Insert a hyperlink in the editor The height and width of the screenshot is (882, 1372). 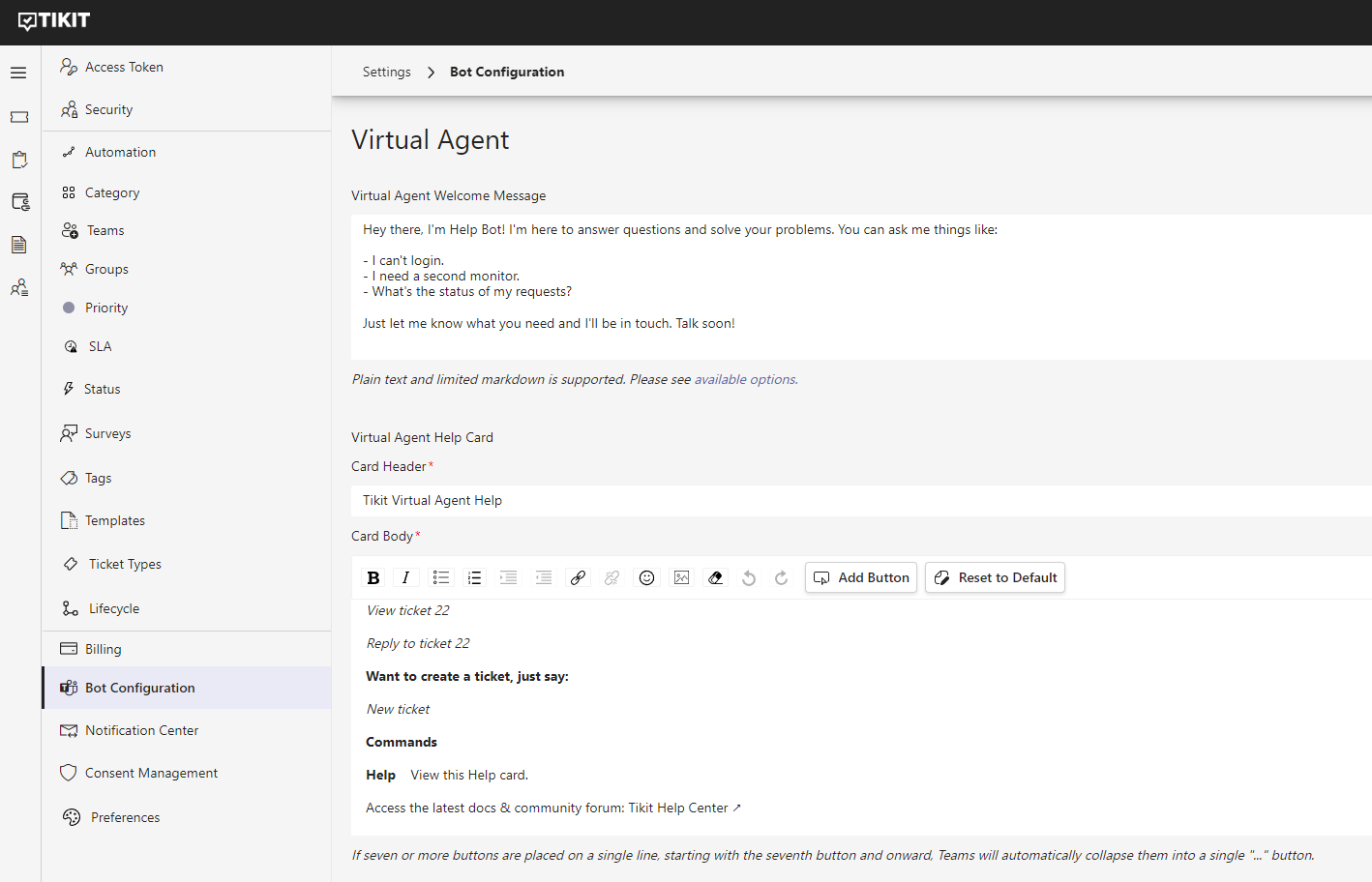click(578, 577)
